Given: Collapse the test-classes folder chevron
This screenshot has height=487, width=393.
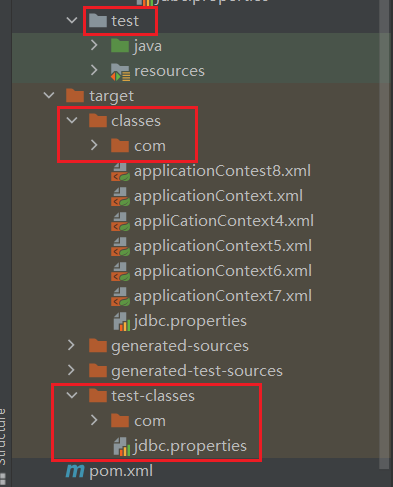Looking at the screenshot, I should [x=72, y=396].
